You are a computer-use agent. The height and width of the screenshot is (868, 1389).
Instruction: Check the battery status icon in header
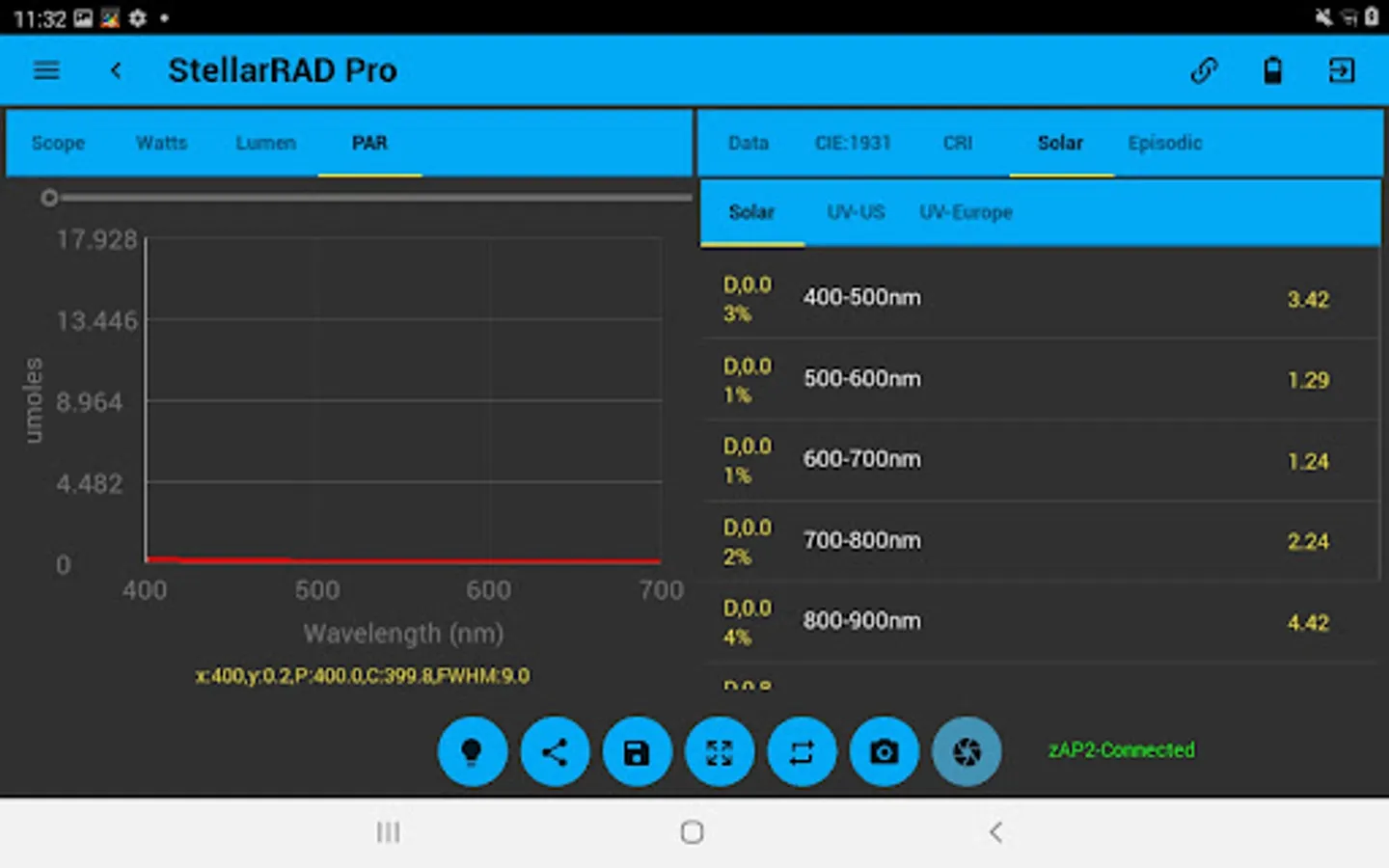pos(1273,70)
